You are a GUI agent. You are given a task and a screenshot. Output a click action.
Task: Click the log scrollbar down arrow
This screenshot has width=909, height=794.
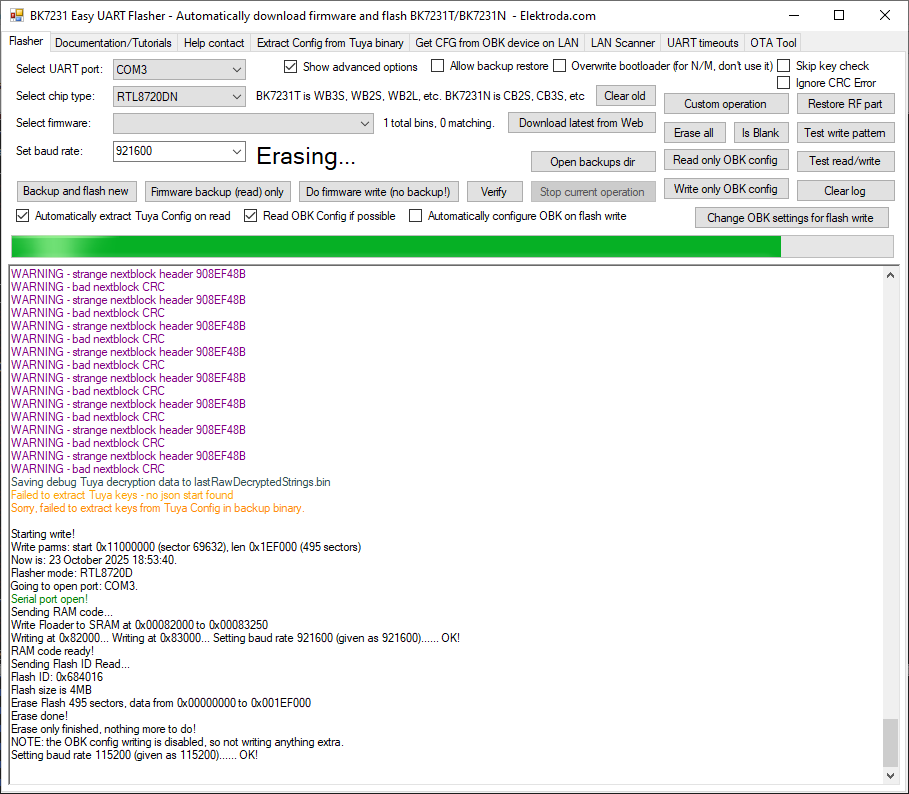(890, 775)
